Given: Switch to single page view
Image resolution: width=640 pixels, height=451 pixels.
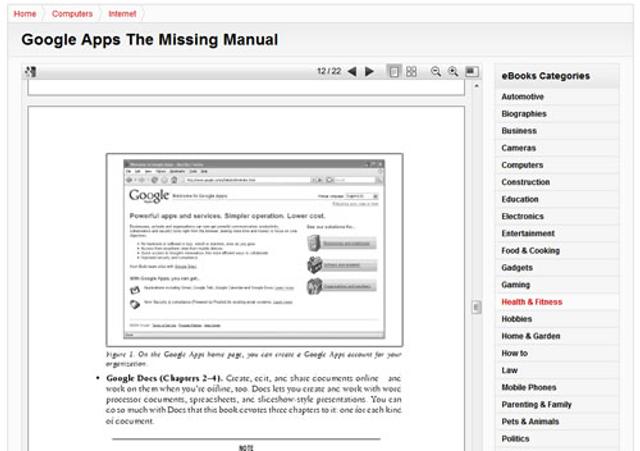Looking at the screenshot, I should tap(394, 72).
